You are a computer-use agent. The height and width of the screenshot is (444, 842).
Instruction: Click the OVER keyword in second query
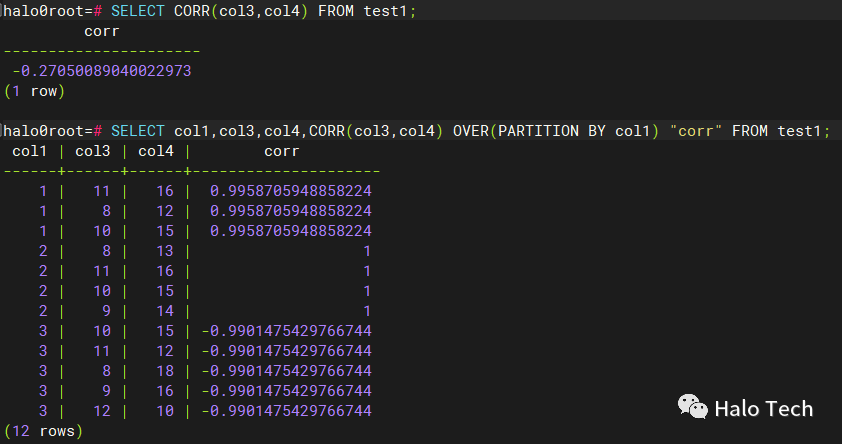[471, 131]
